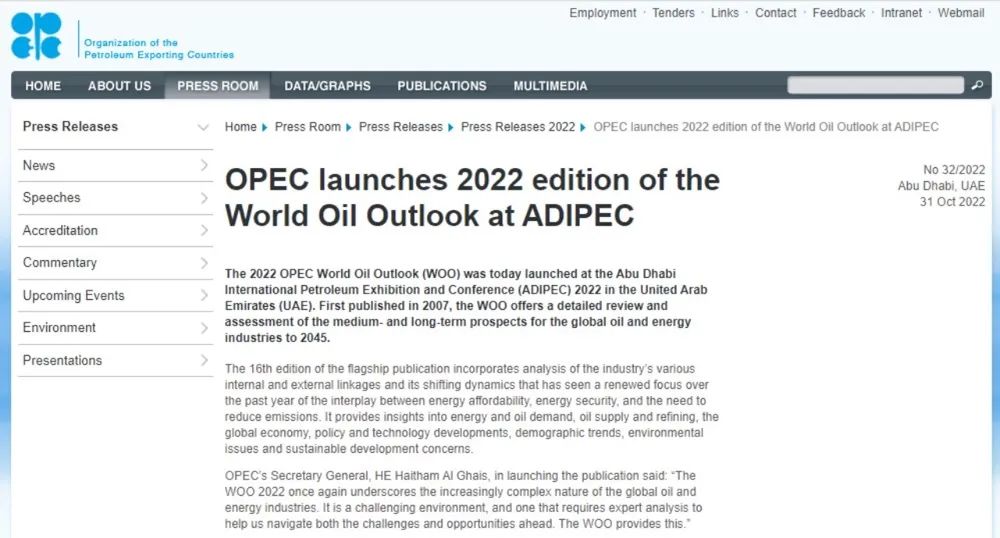Image resolution: width=1000 pixels, height=538 pixels.
Task: Open the MULTIMEDIA menu
Action: point(550,86)
